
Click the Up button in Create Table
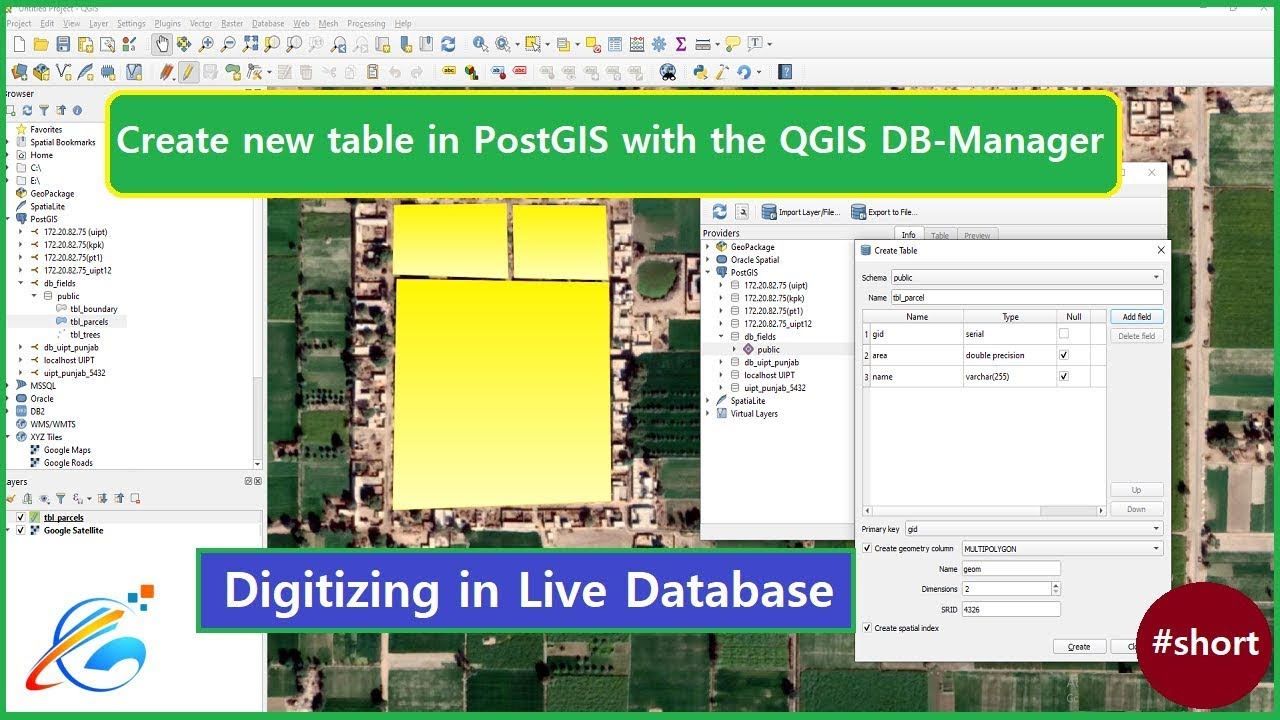click(x=1137, y=490)
